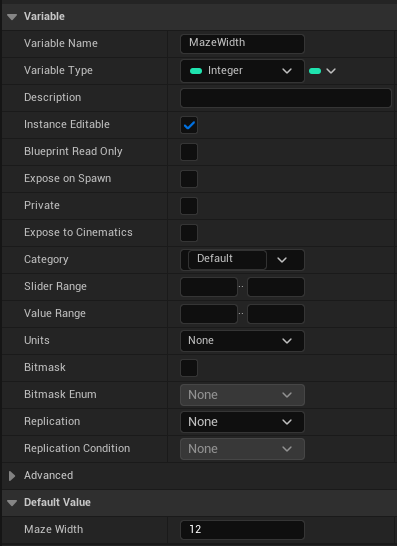This screenshot has width=397, height=546.
Task: Click the Slider Range maximum field
Action: [276, 287]
